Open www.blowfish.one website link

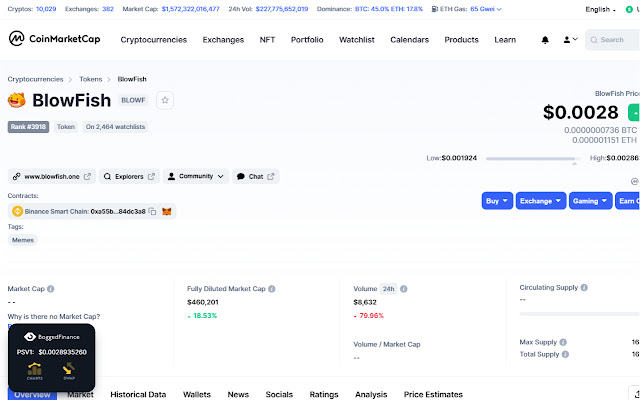click(52, 176)
